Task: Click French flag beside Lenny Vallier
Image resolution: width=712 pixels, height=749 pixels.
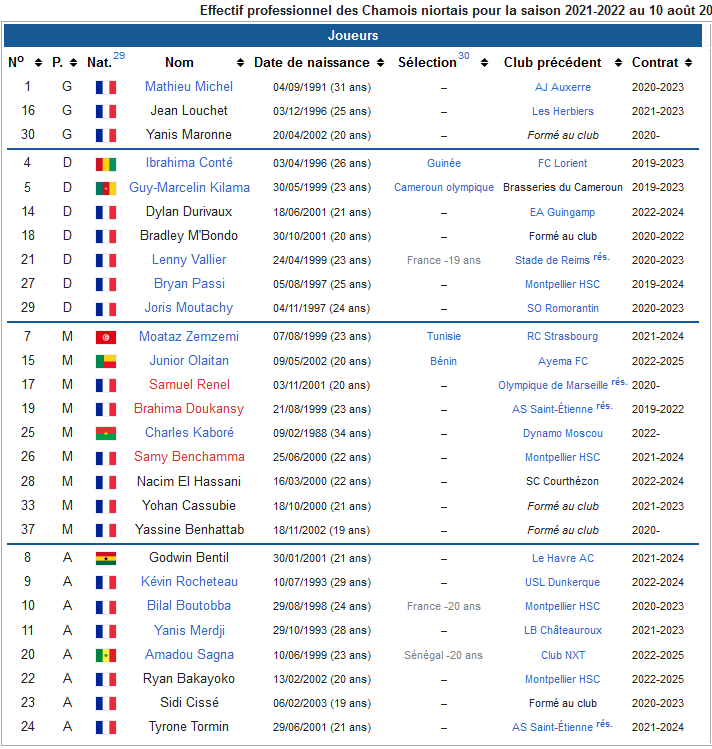Action: 106,260
